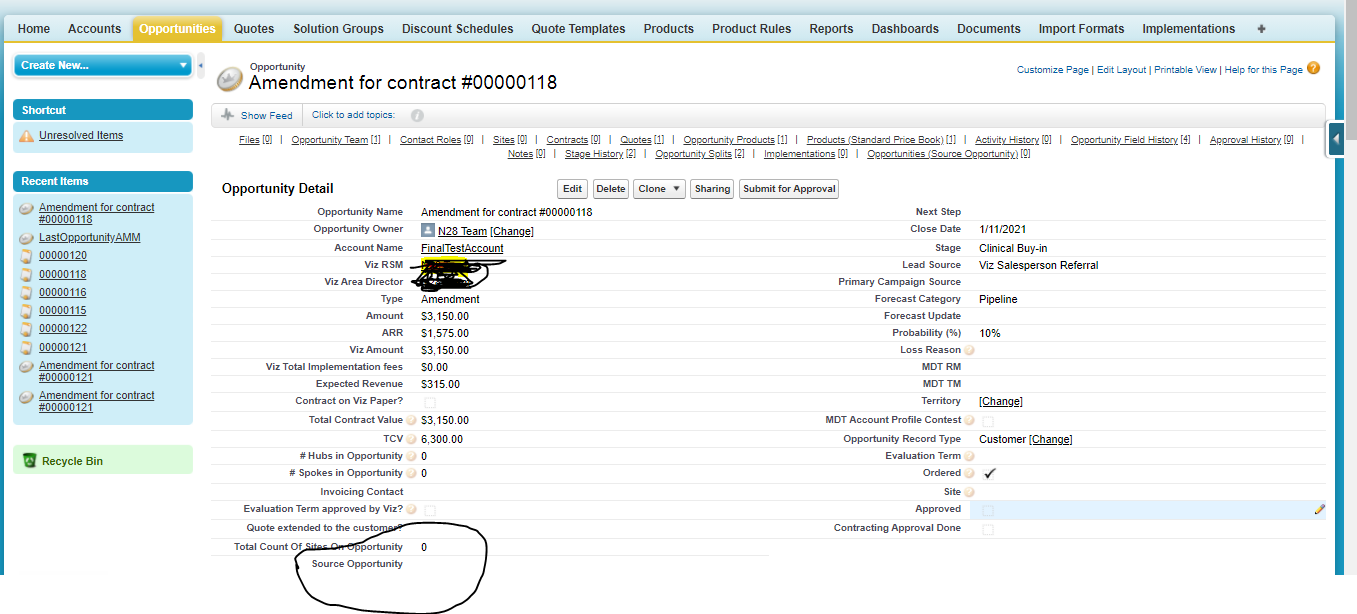The image size is (1357, 614).
Task: Open the FinalTestAccount link
Action: click(x=462, y=248)
